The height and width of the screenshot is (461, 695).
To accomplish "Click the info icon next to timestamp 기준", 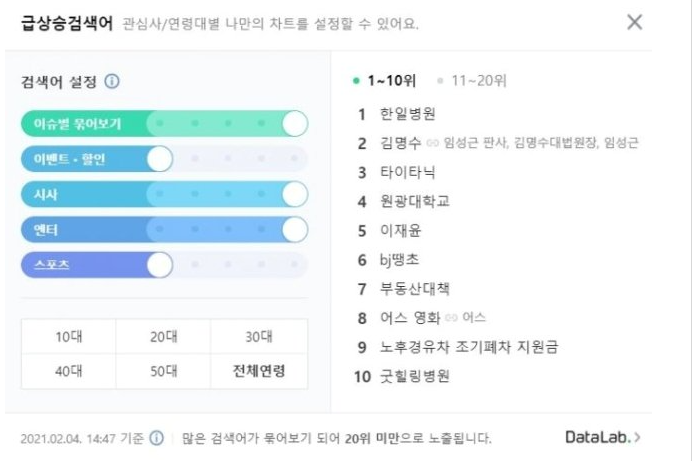I will click(156, 438).
